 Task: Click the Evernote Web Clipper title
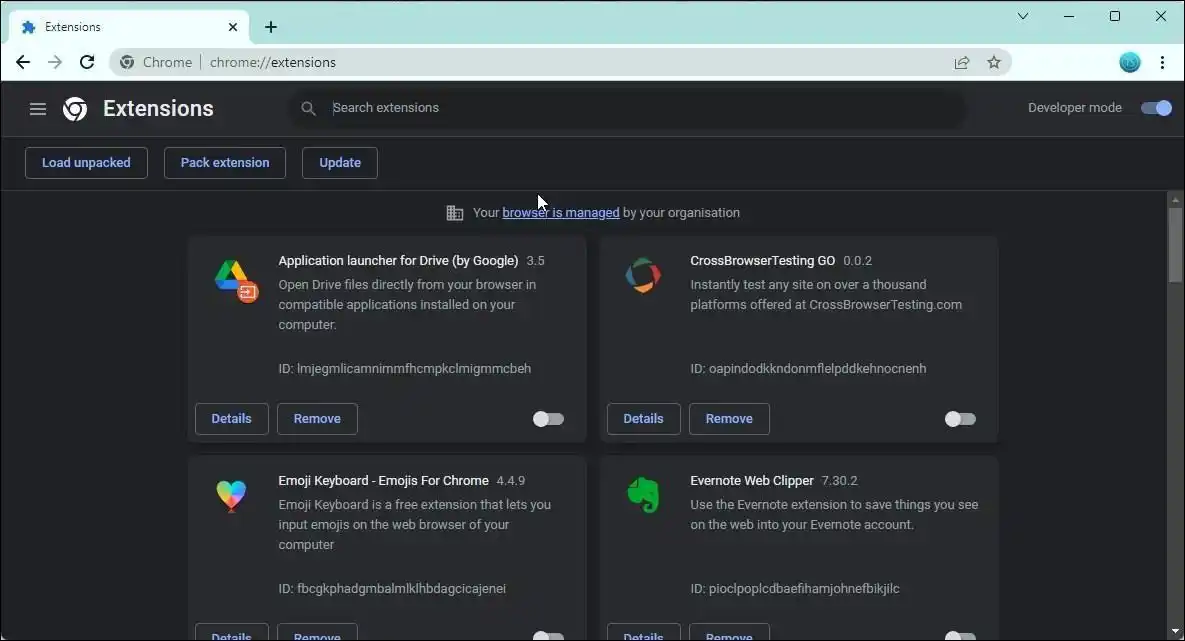751,481
